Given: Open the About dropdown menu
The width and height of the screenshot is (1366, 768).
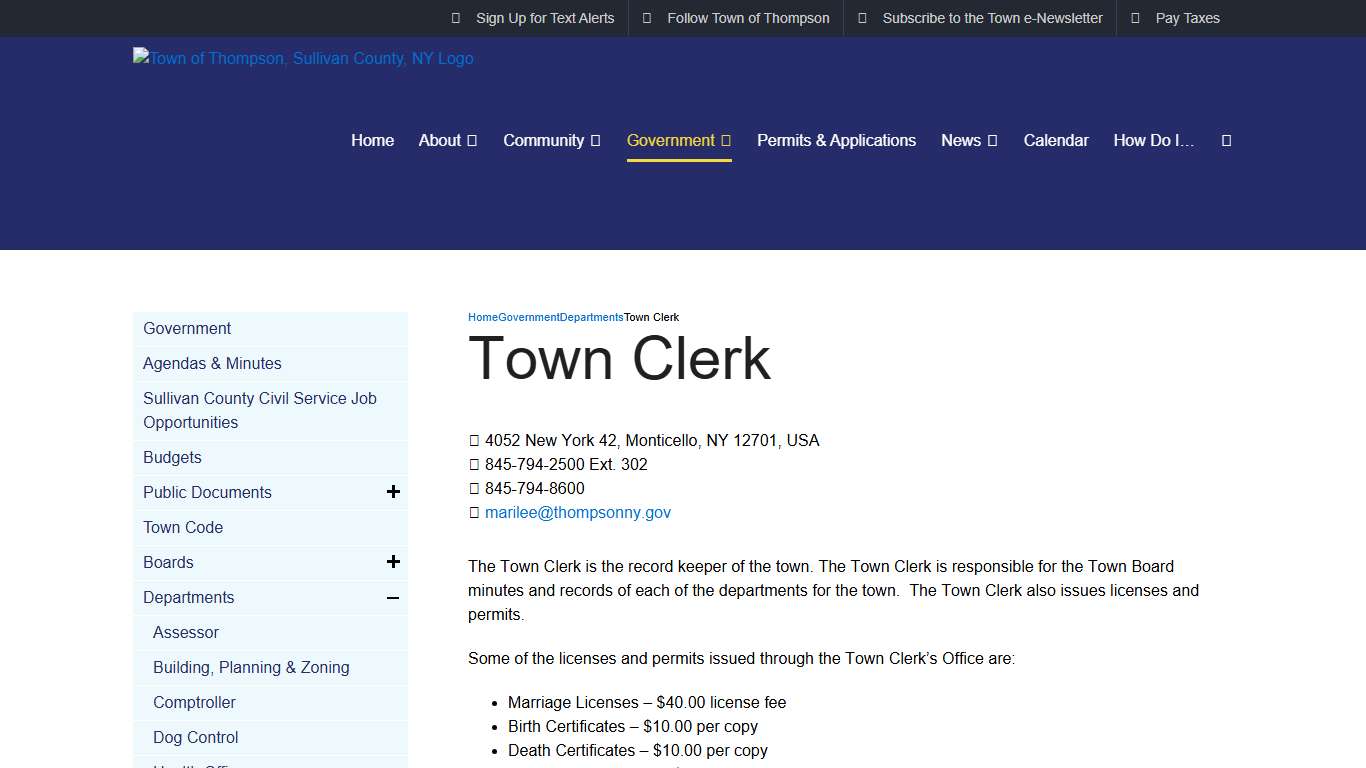Looking at the screenshot, I should pos(441,140).
